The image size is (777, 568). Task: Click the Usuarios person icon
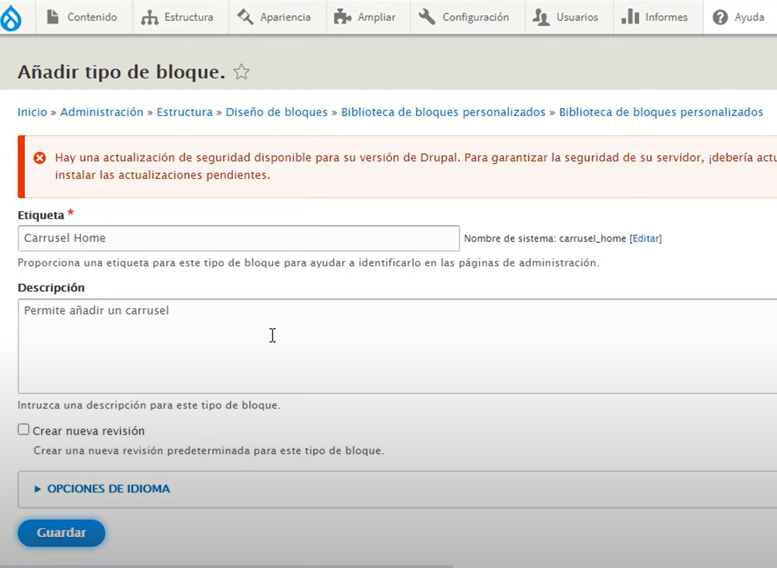point(541,17)
